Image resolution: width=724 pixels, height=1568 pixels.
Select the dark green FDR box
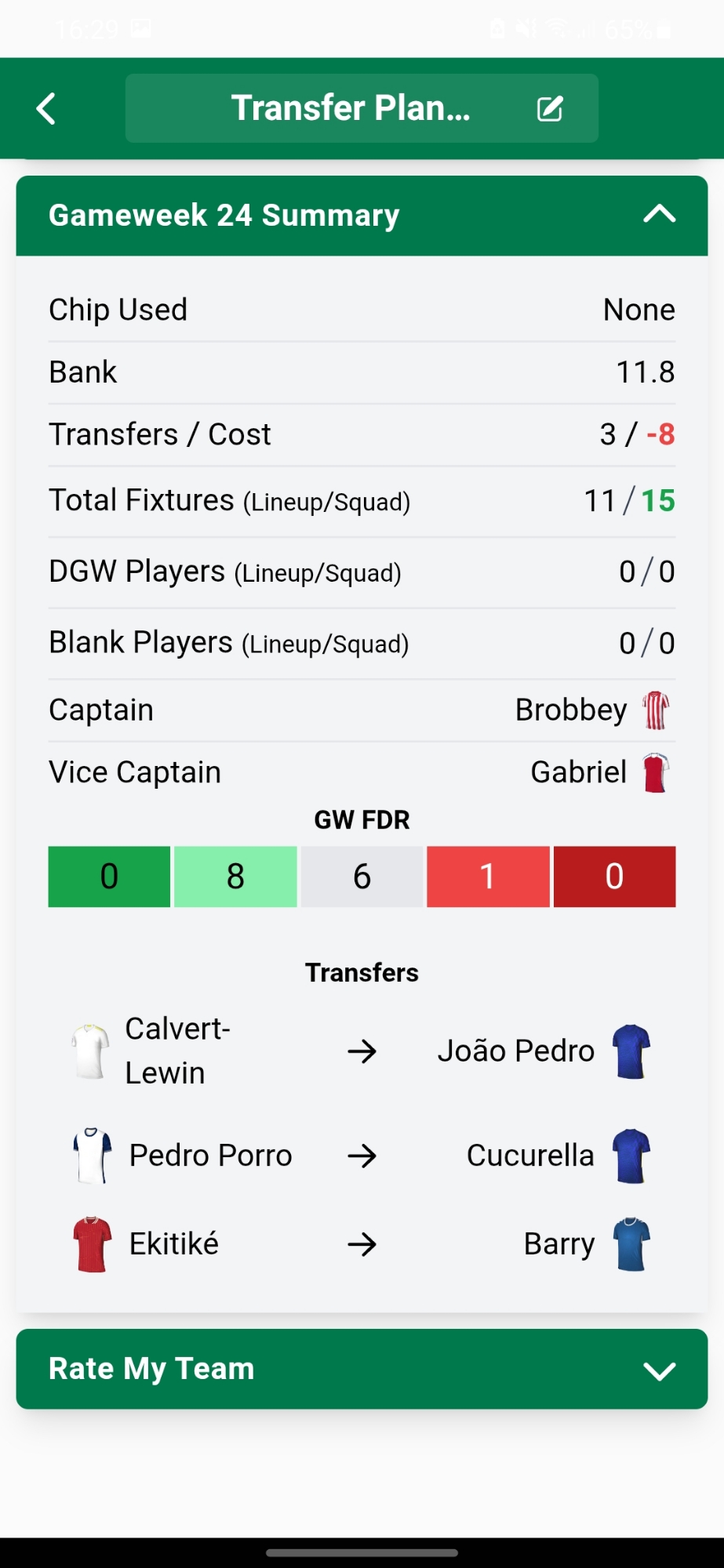point(109,877)
